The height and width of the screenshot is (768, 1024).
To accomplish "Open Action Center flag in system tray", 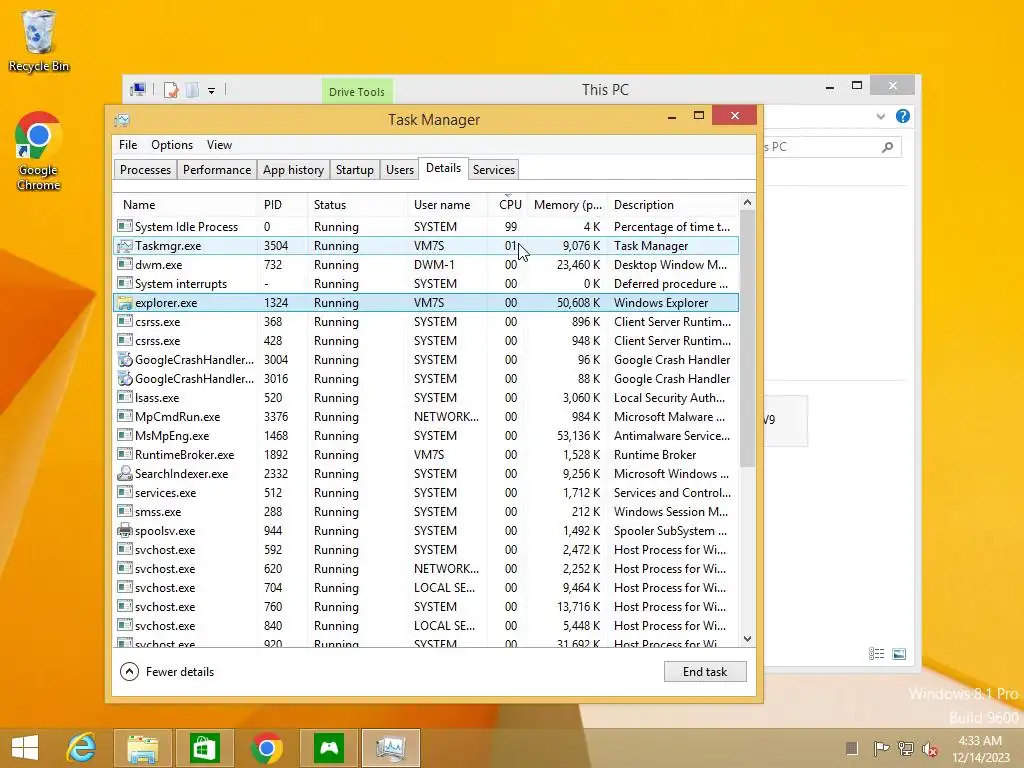I will (881, 748).
